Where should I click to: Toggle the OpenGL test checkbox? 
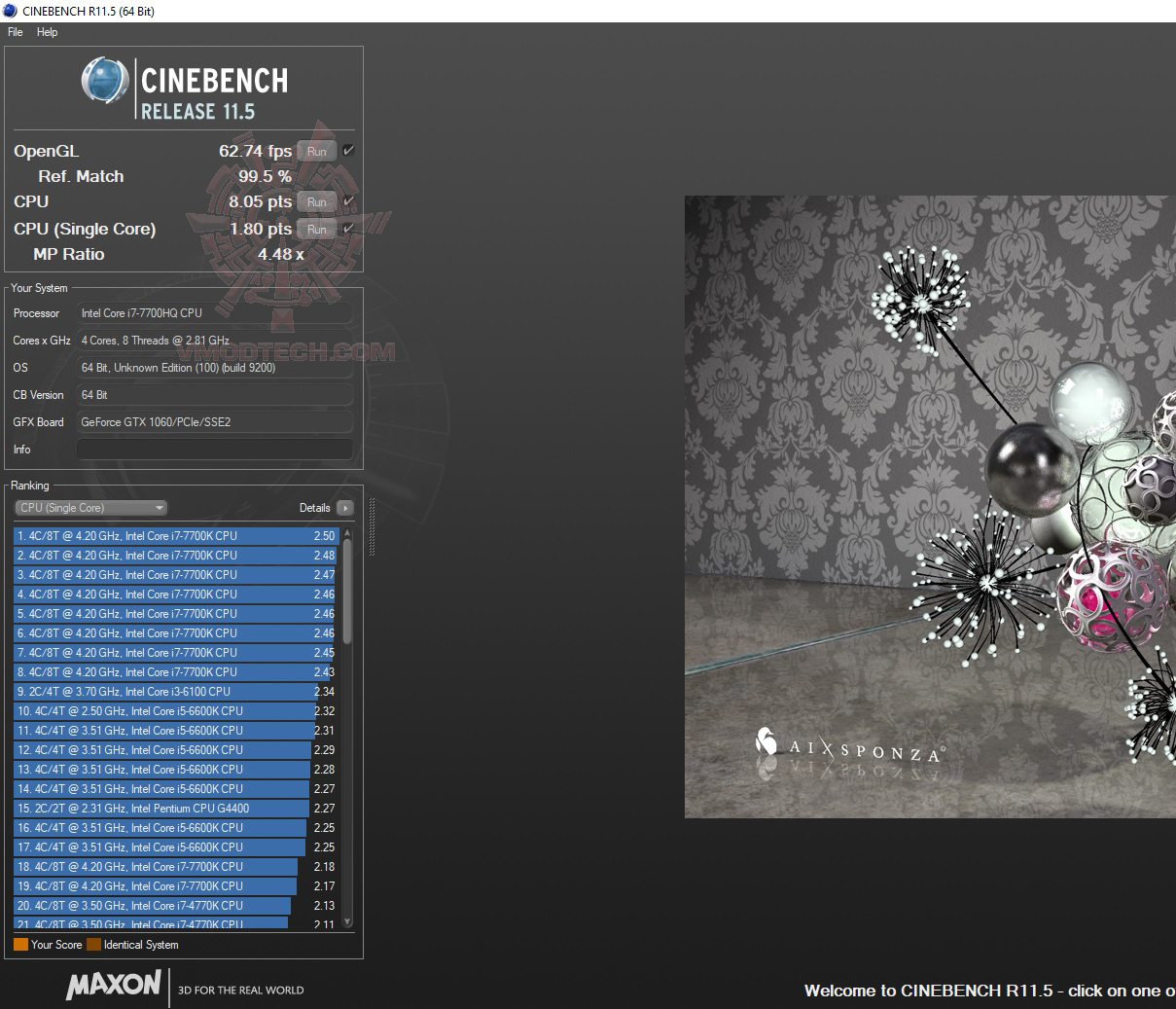[x=348, y=151]
